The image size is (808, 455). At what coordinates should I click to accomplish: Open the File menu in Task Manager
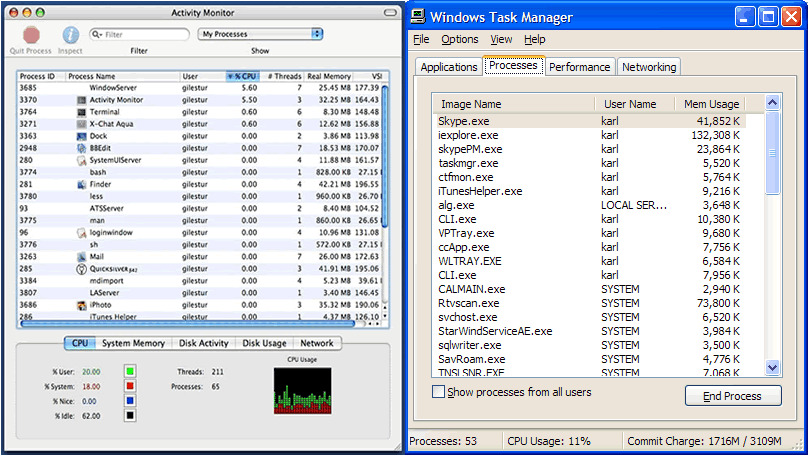point(421,39)
